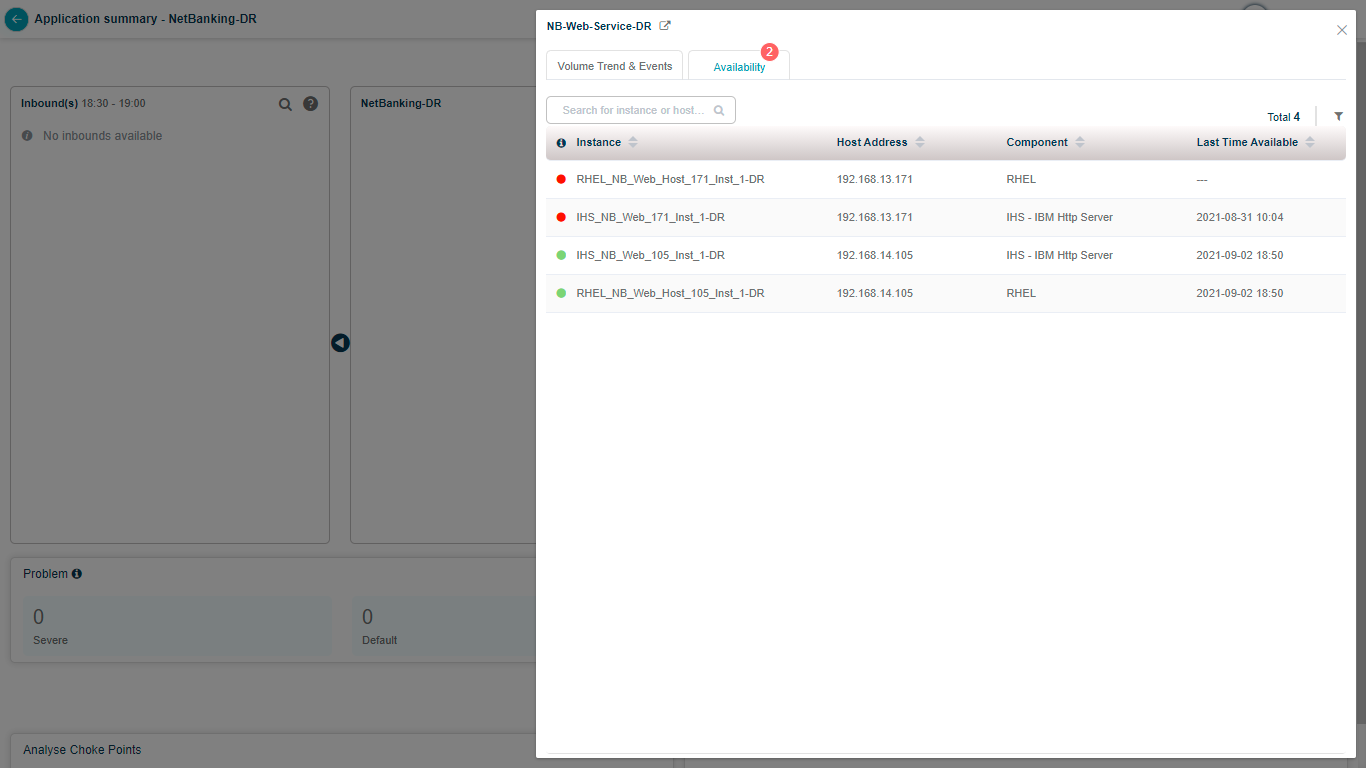This screenshot has width=1366, height=768.
Task: Select IHS_NB_Web_105_Inst_1-DR instance row
Action: [650, 256]
